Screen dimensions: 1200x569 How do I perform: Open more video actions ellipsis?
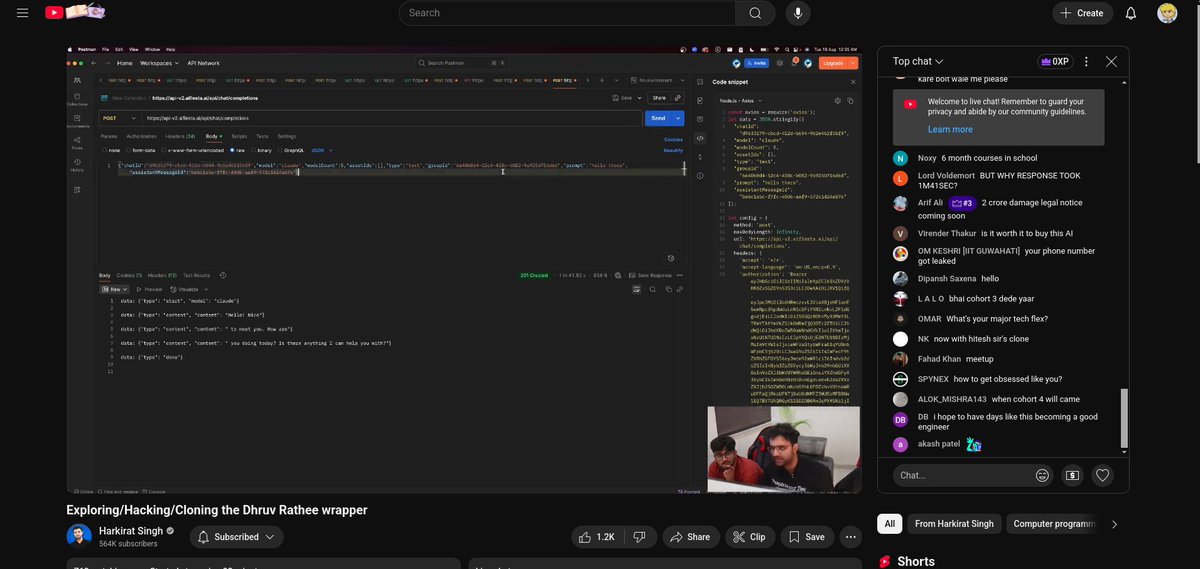pyautogui.click(x=850, y=537)
